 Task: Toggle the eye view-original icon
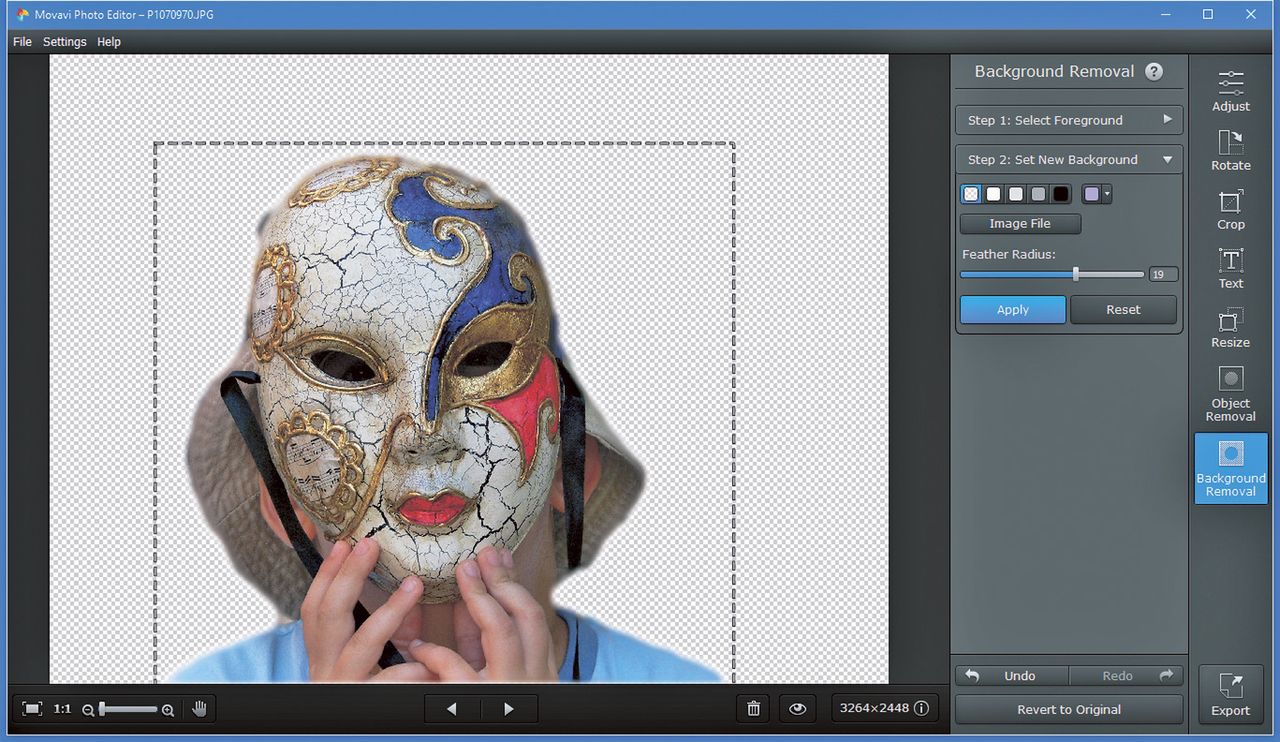pos(797,709)
